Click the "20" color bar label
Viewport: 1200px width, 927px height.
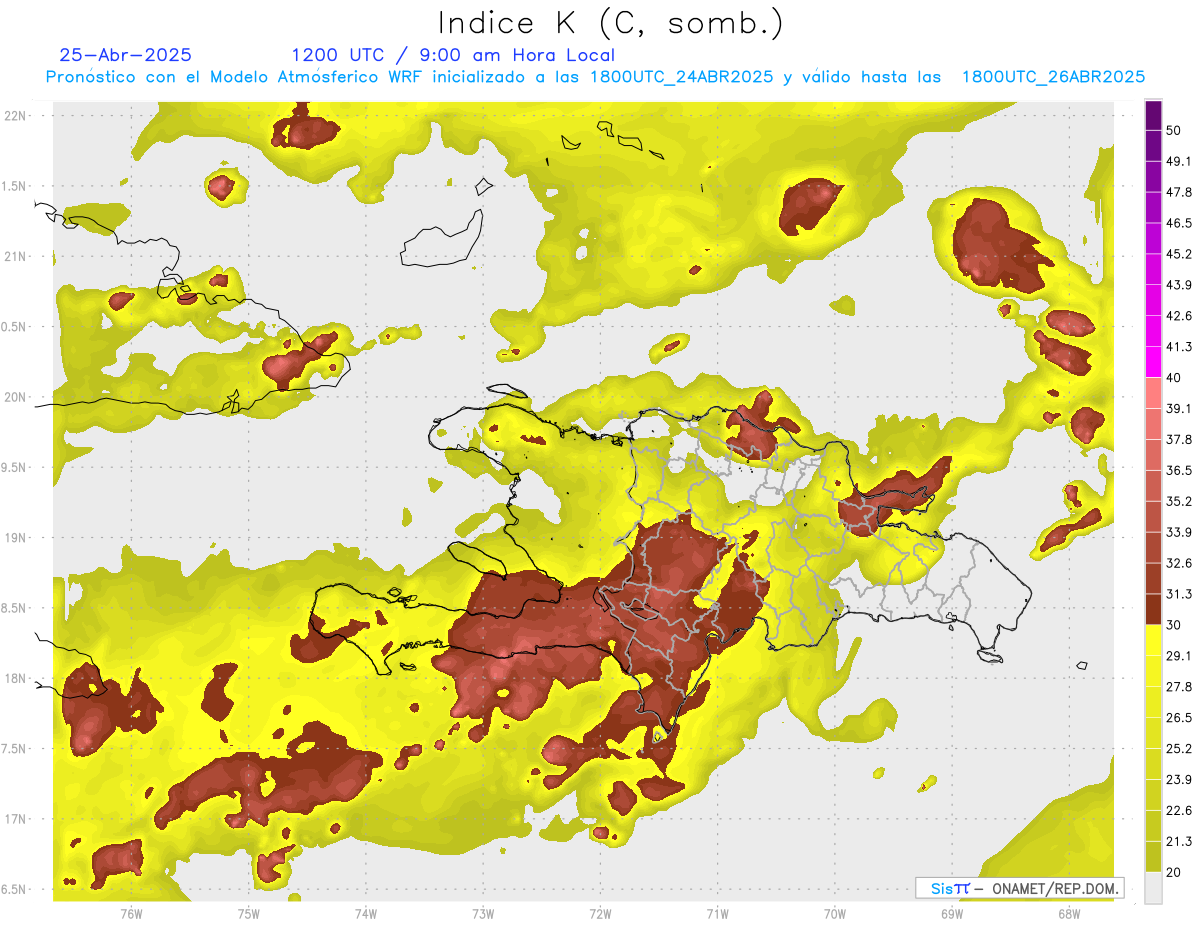coord(1176,874)
